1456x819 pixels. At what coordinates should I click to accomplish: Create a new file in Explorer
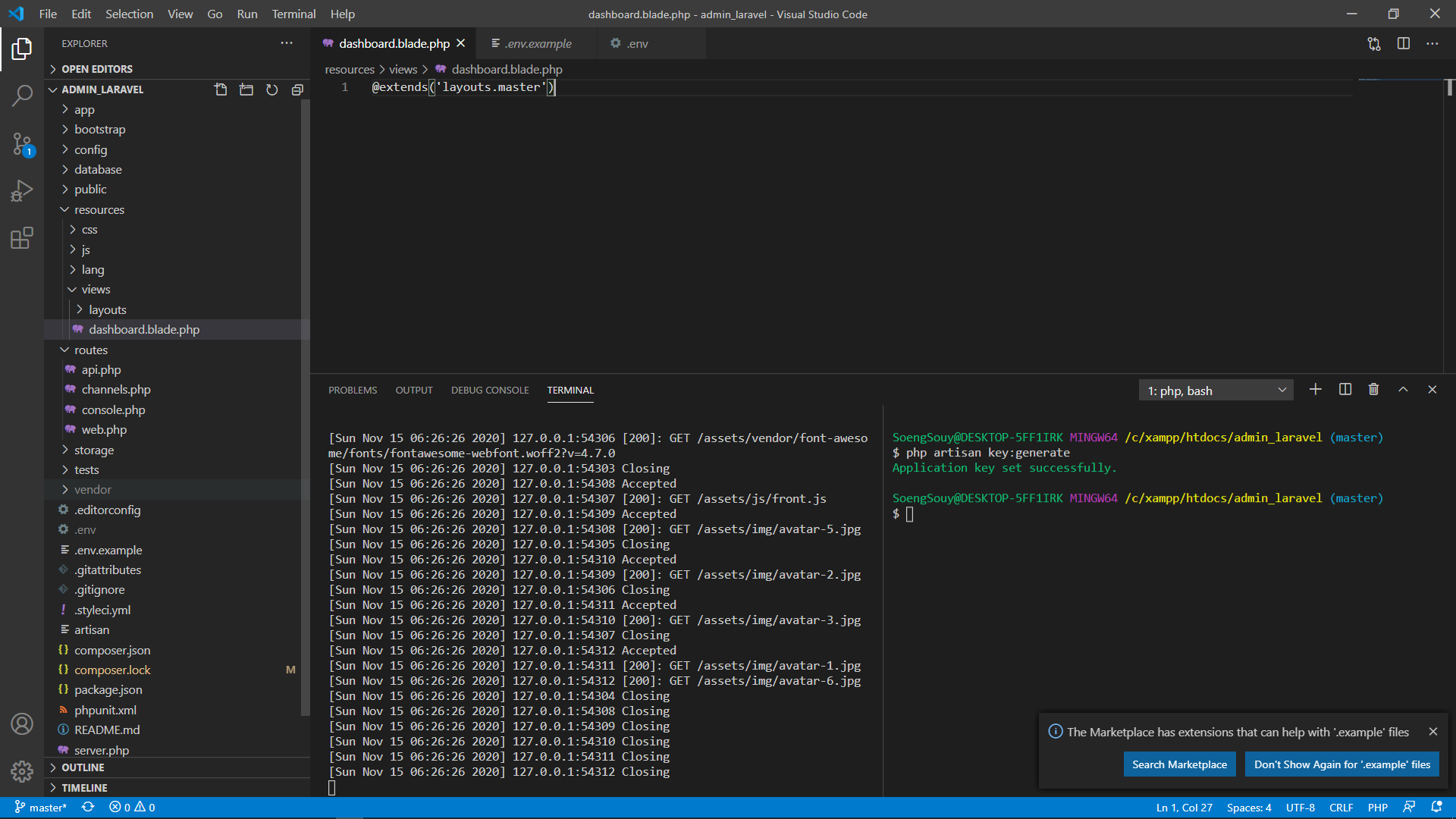tap(221, 89)
